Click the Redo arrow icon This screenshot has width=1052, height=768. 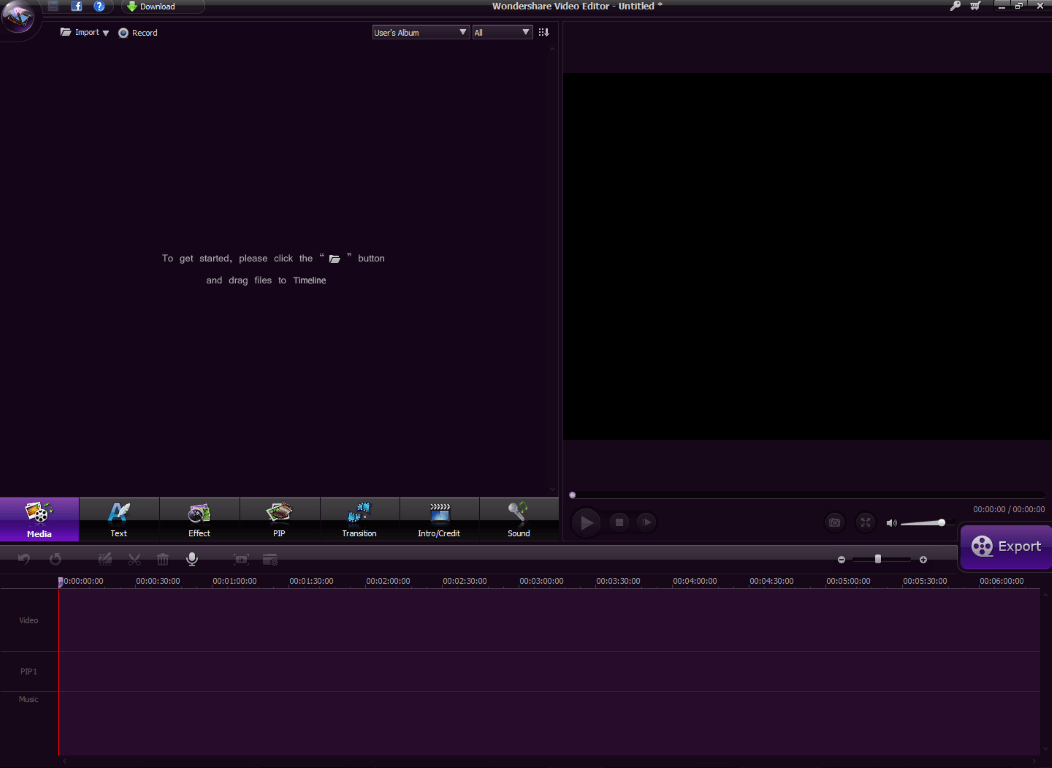55,559
